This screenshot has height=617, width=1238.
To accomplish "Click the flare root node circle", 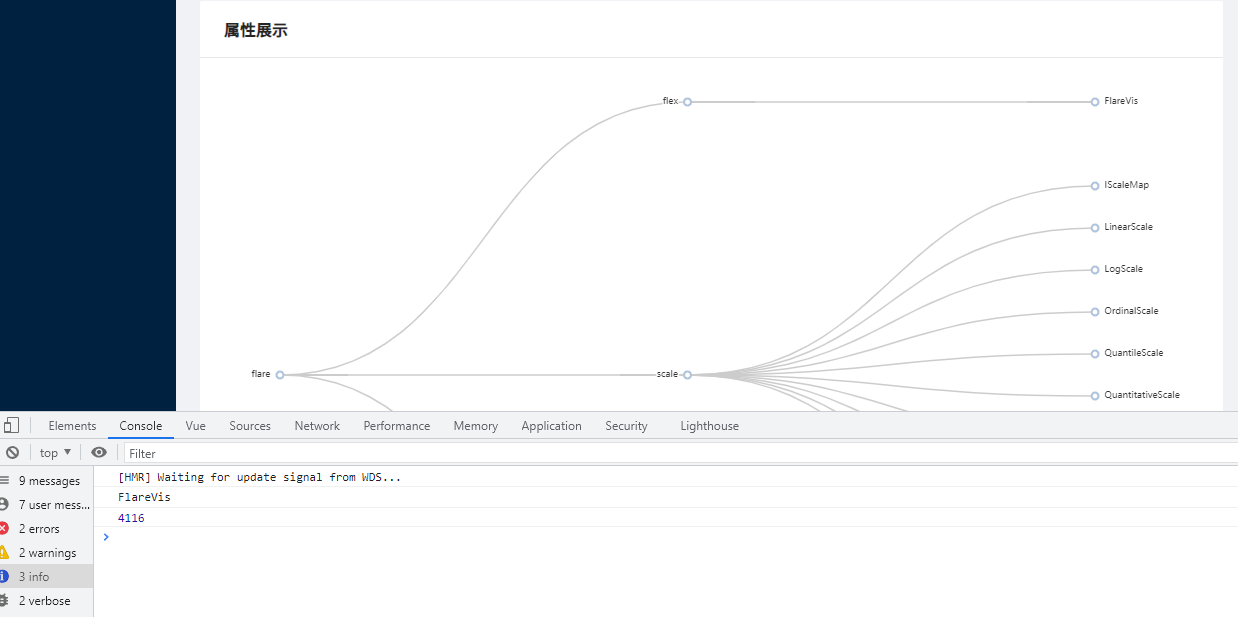I will 280,375.
